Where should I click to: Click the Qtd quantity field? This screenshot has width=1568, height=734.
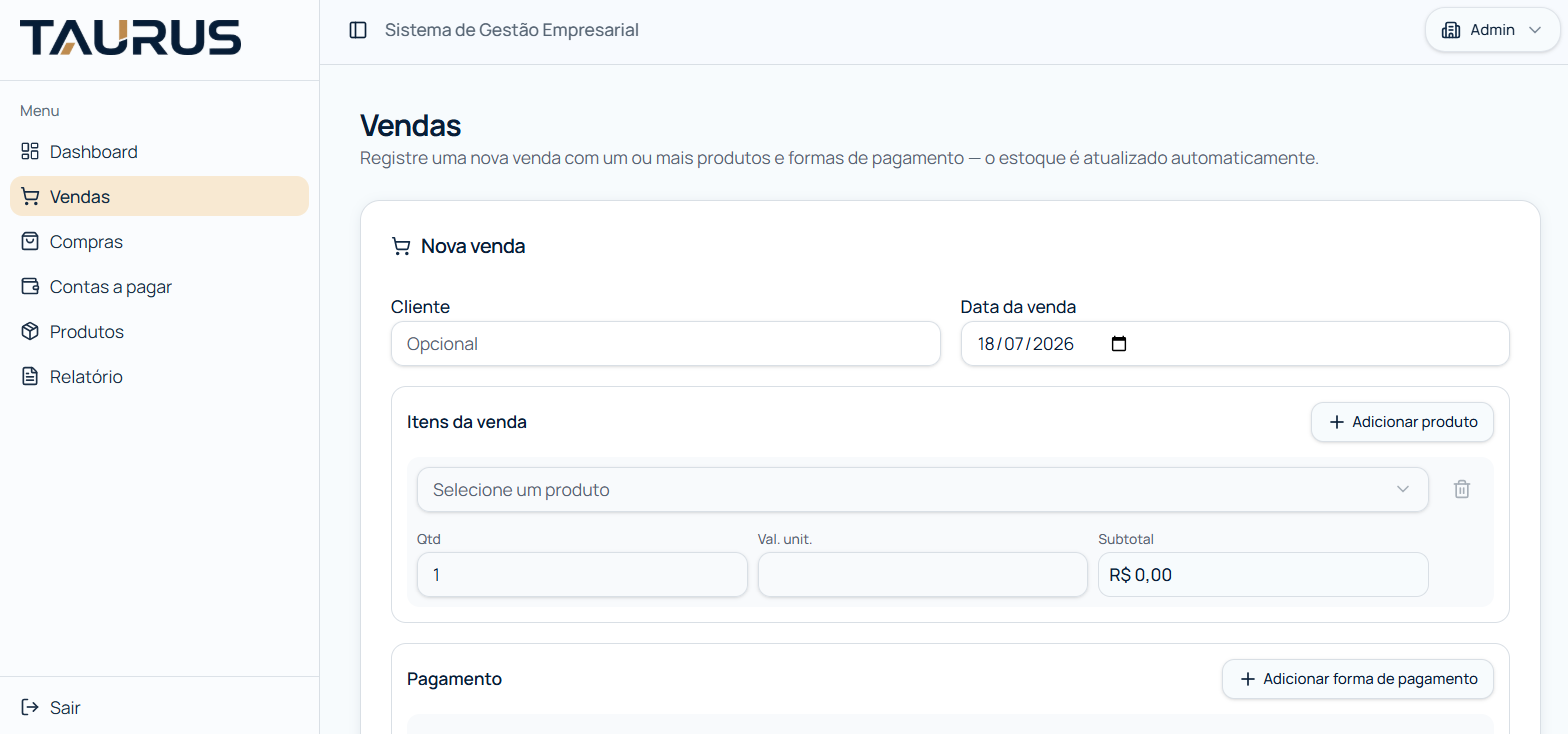582,575
